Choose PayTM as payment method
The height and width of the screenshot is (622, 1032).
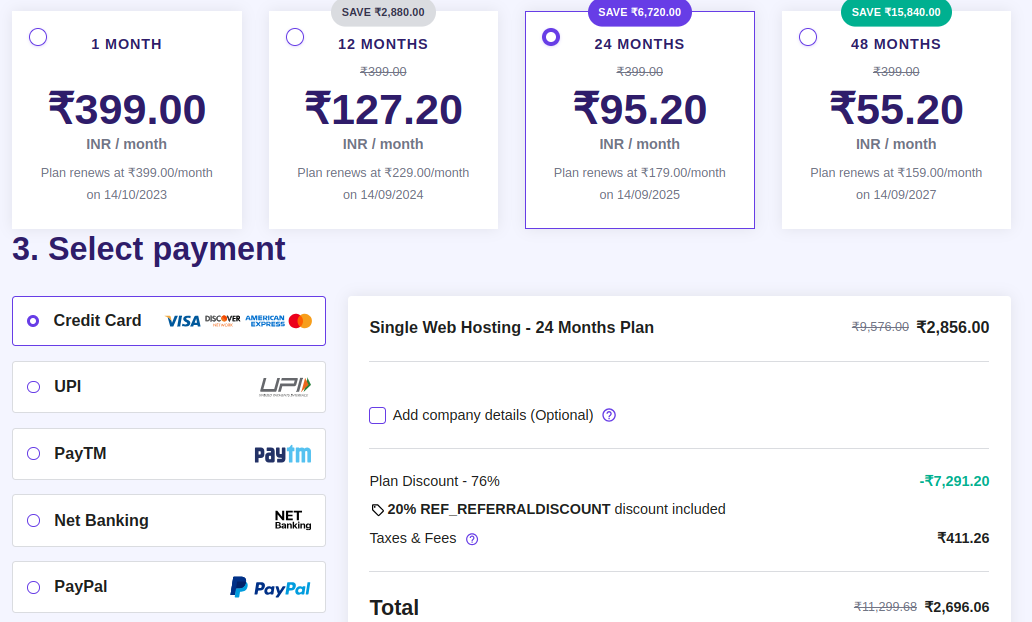click(x=33, y=454)
